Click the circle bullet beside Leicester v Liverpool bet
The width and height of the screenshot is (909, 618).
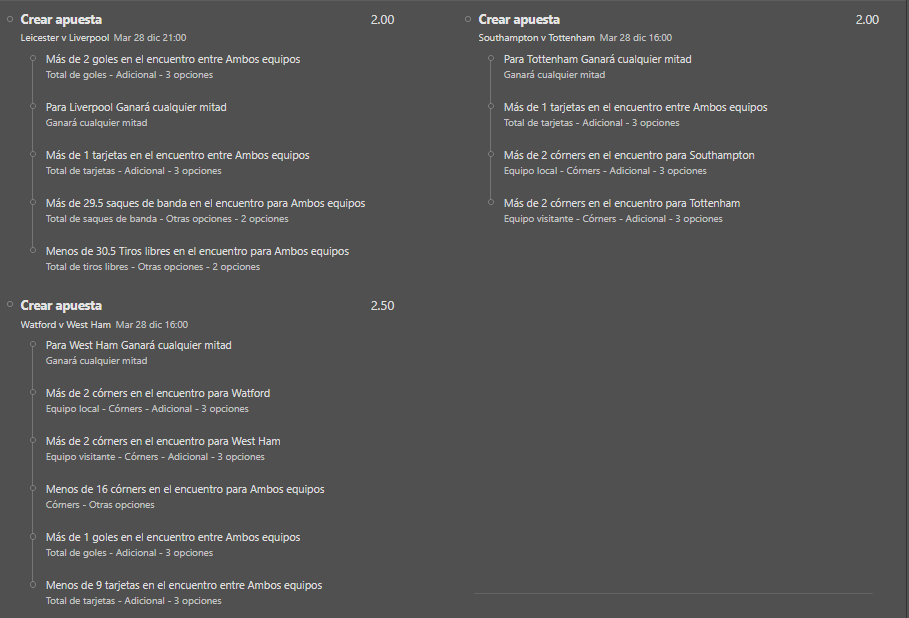(10, 19)
